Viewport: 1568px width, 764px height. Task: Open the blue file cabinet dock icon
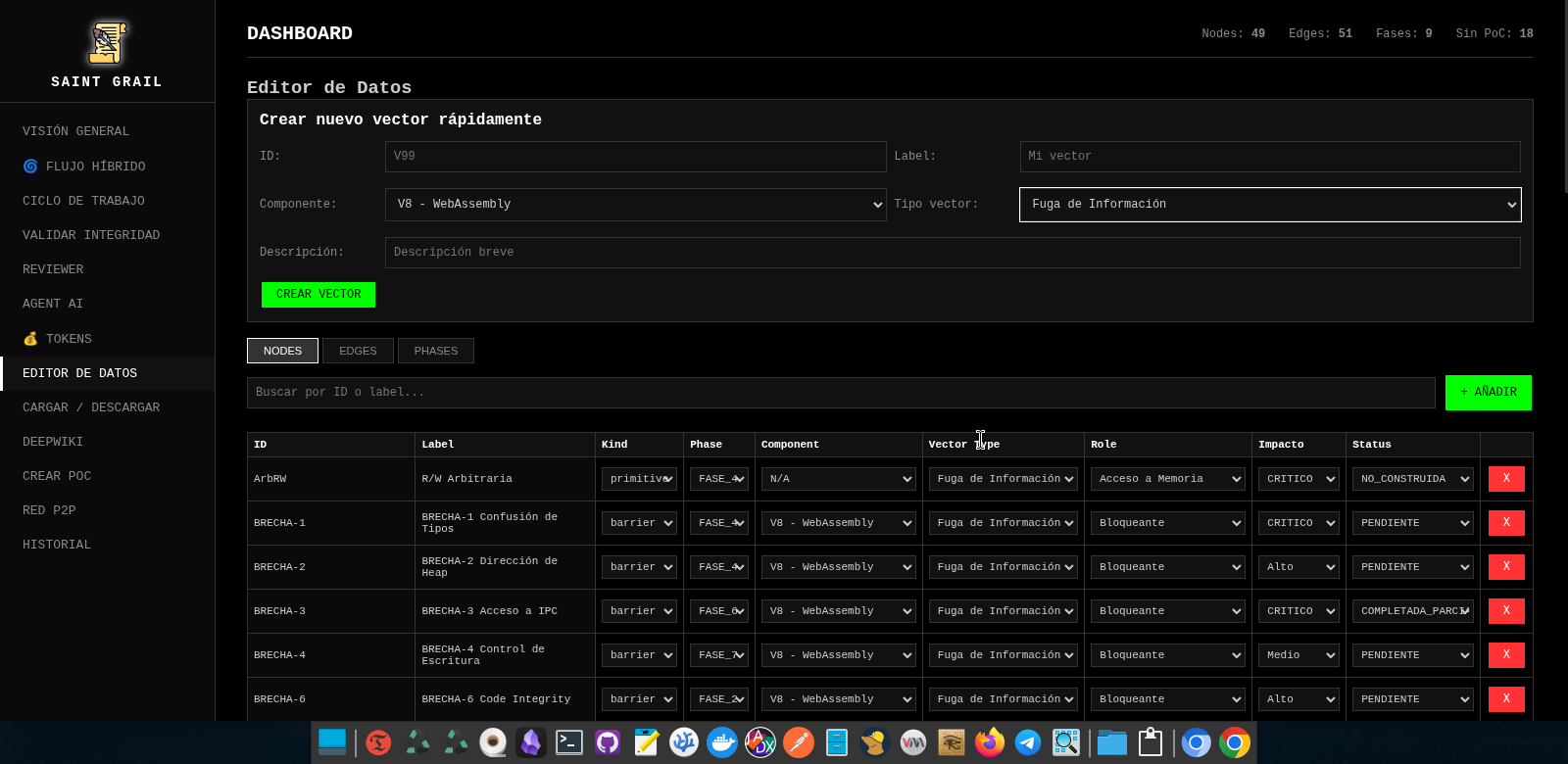click(x=836, y=743)
